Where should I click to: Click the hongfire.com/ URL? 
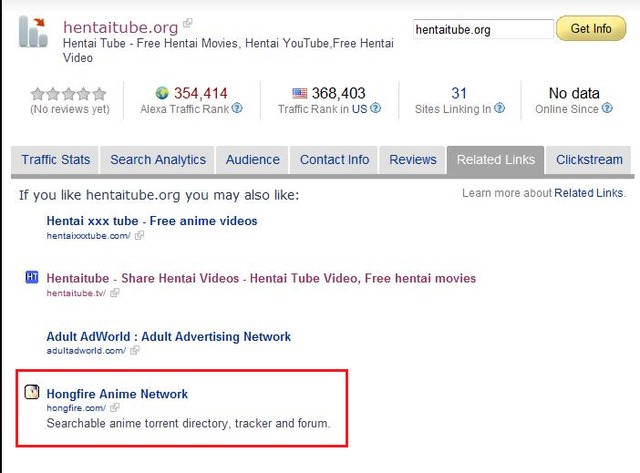pyautogui.click(x=76, y=408)
